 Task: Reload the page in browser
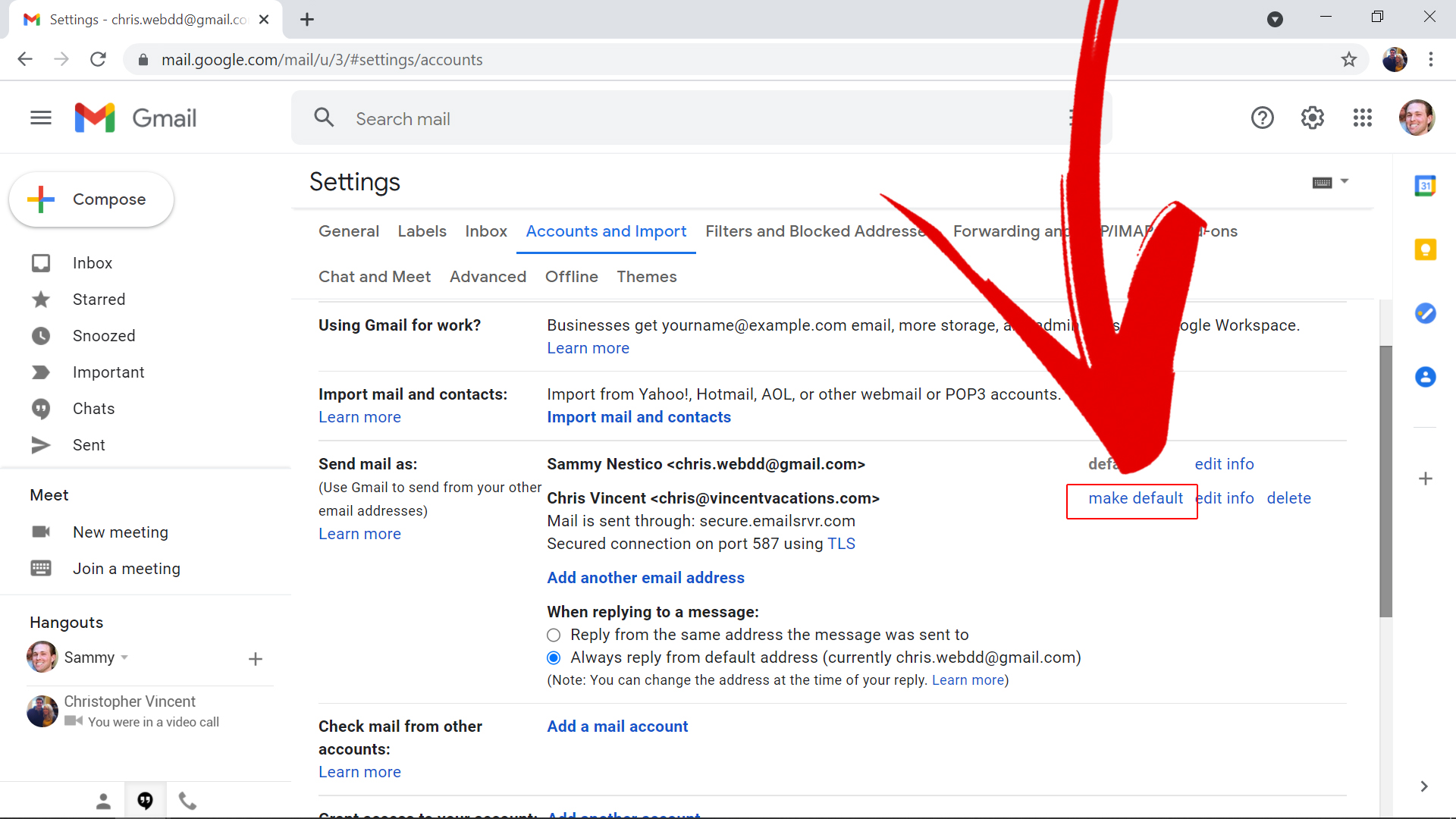(x=99, y=59)
